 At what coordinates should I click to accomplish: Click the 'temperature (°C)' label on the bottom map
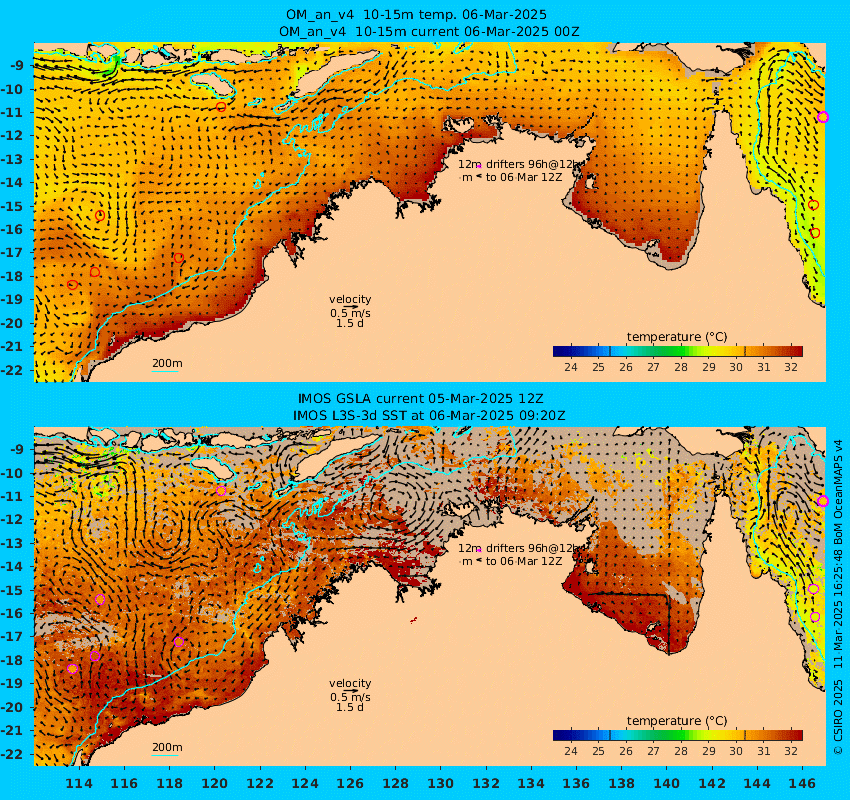[677, 720]
